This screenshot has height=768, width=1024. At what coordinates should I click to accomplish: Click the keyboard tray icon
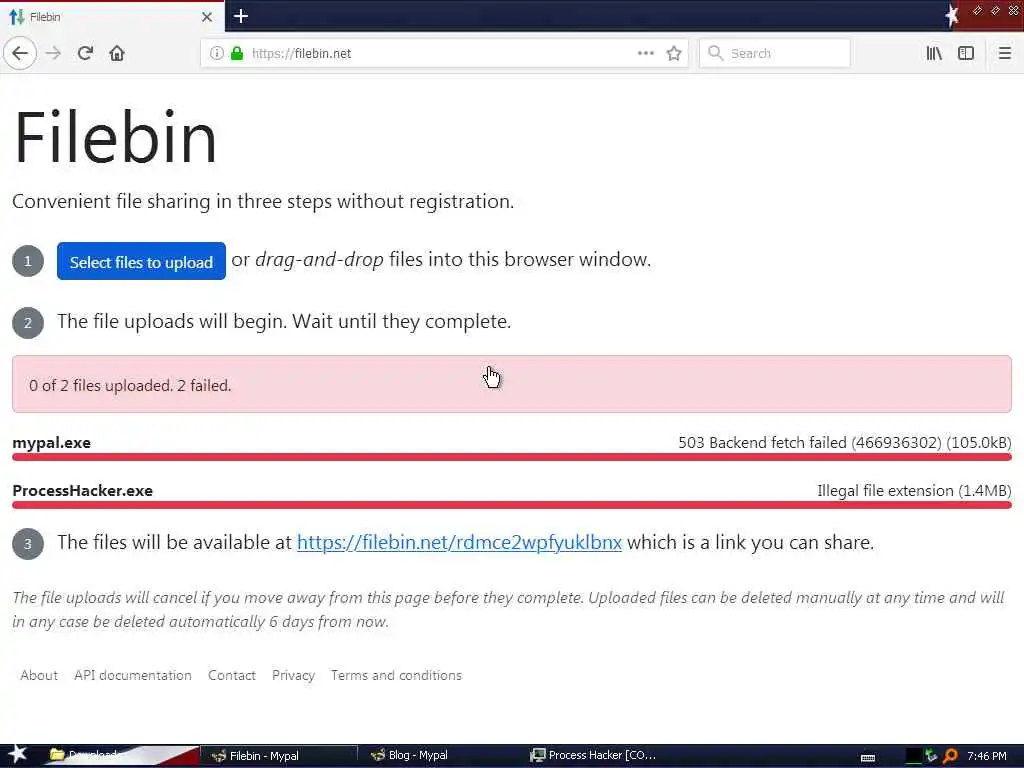[x=868, y=758]
